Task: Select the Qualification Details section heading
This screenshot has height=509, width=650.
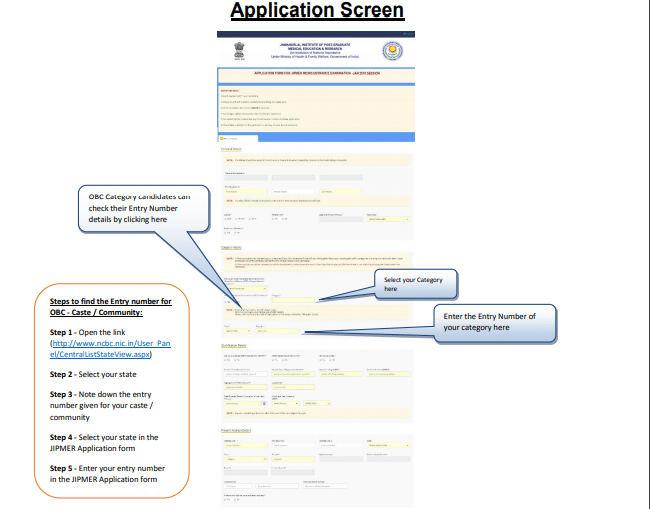Action: tap(239, 345)
